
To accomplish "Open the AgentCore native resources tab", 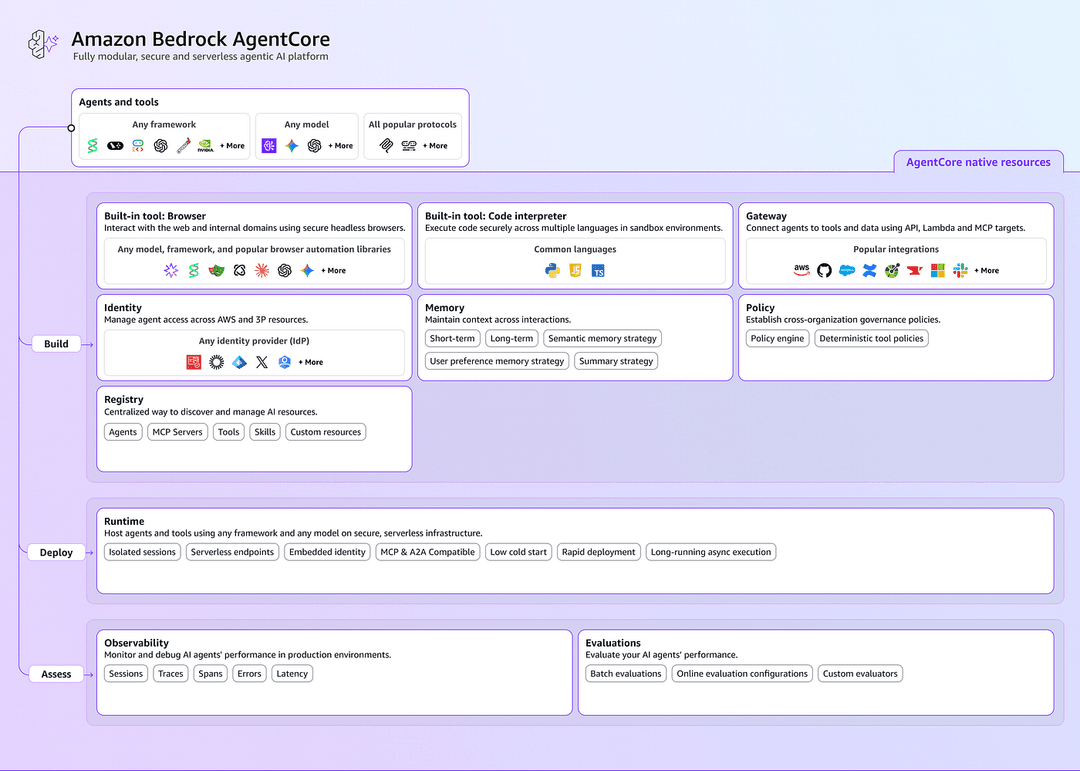I will pos(978,162).
